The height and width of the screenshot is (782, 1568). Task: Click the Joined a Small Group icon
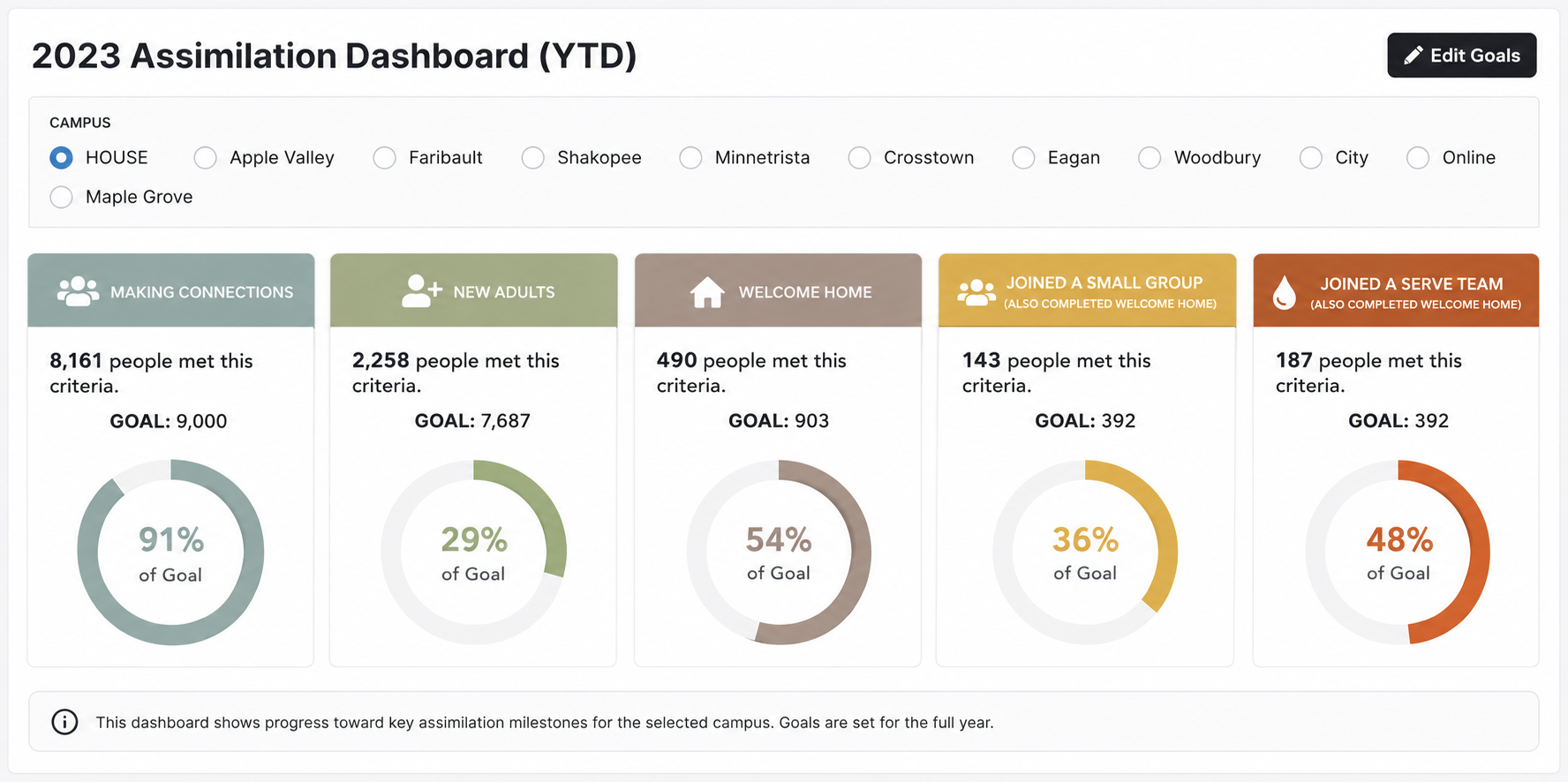976,292
